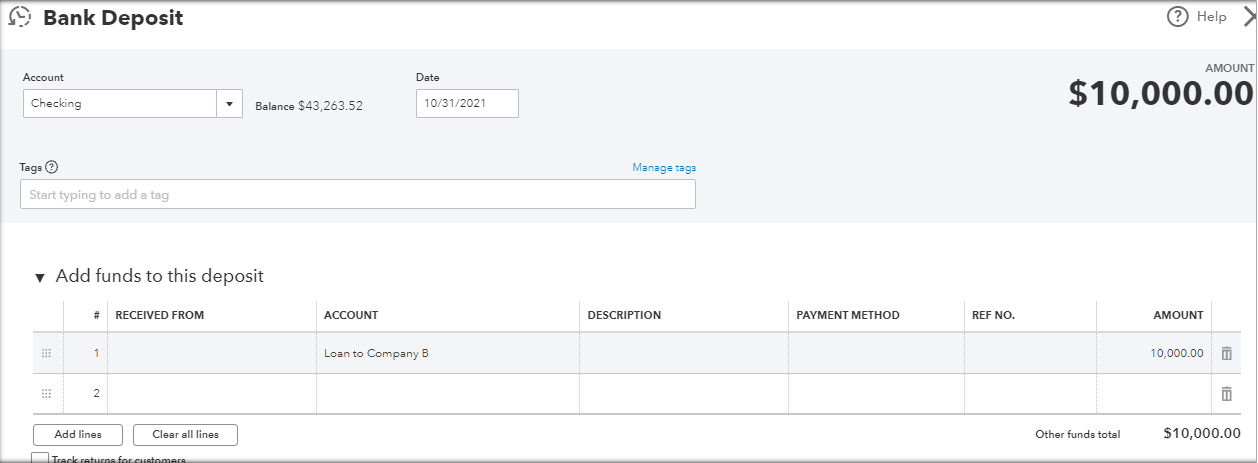The image size is (1258, 463).
Task: Grab the drag handle of row 2
Action: (x=46, y=393)
